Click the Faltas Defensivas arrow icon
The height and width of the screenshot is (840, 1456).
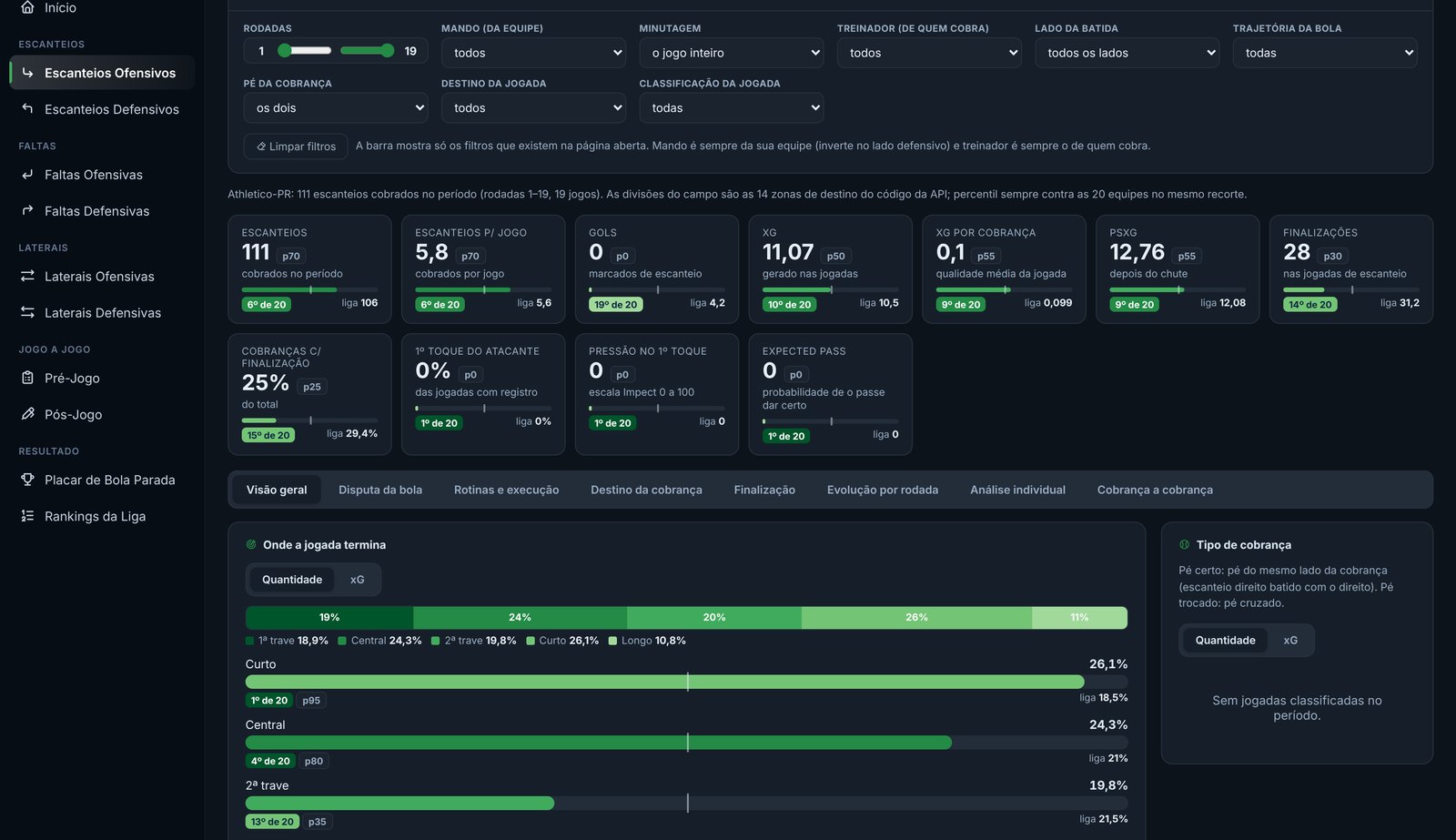[27, 211]
